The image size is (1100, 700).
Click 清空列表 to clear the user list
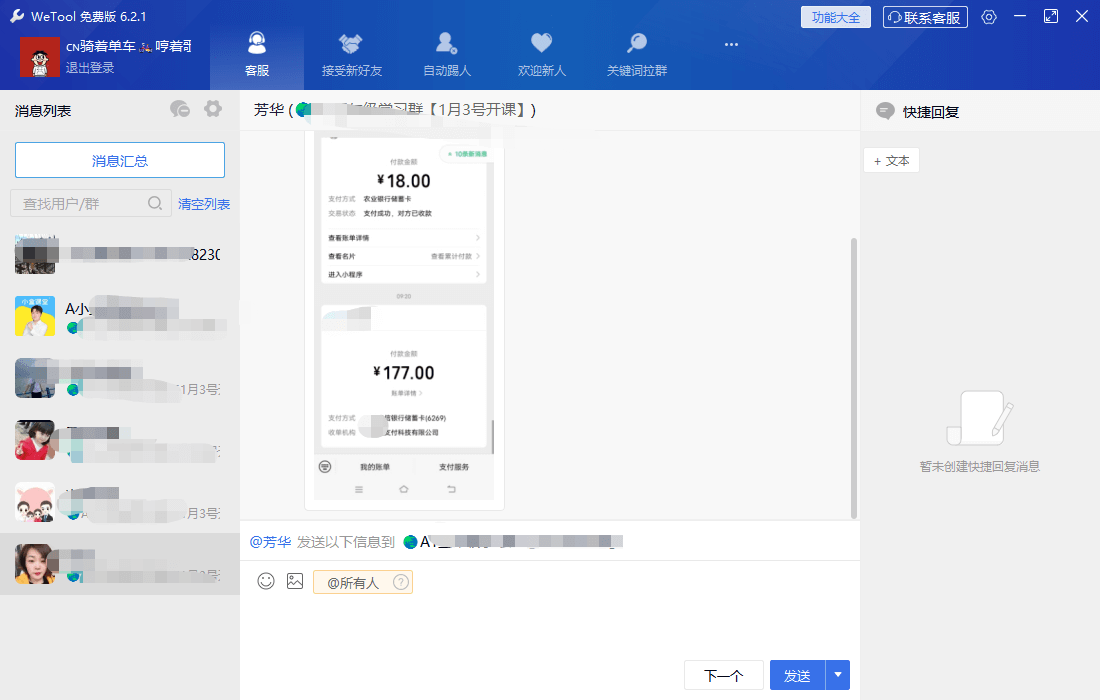(x=204, y=203)
